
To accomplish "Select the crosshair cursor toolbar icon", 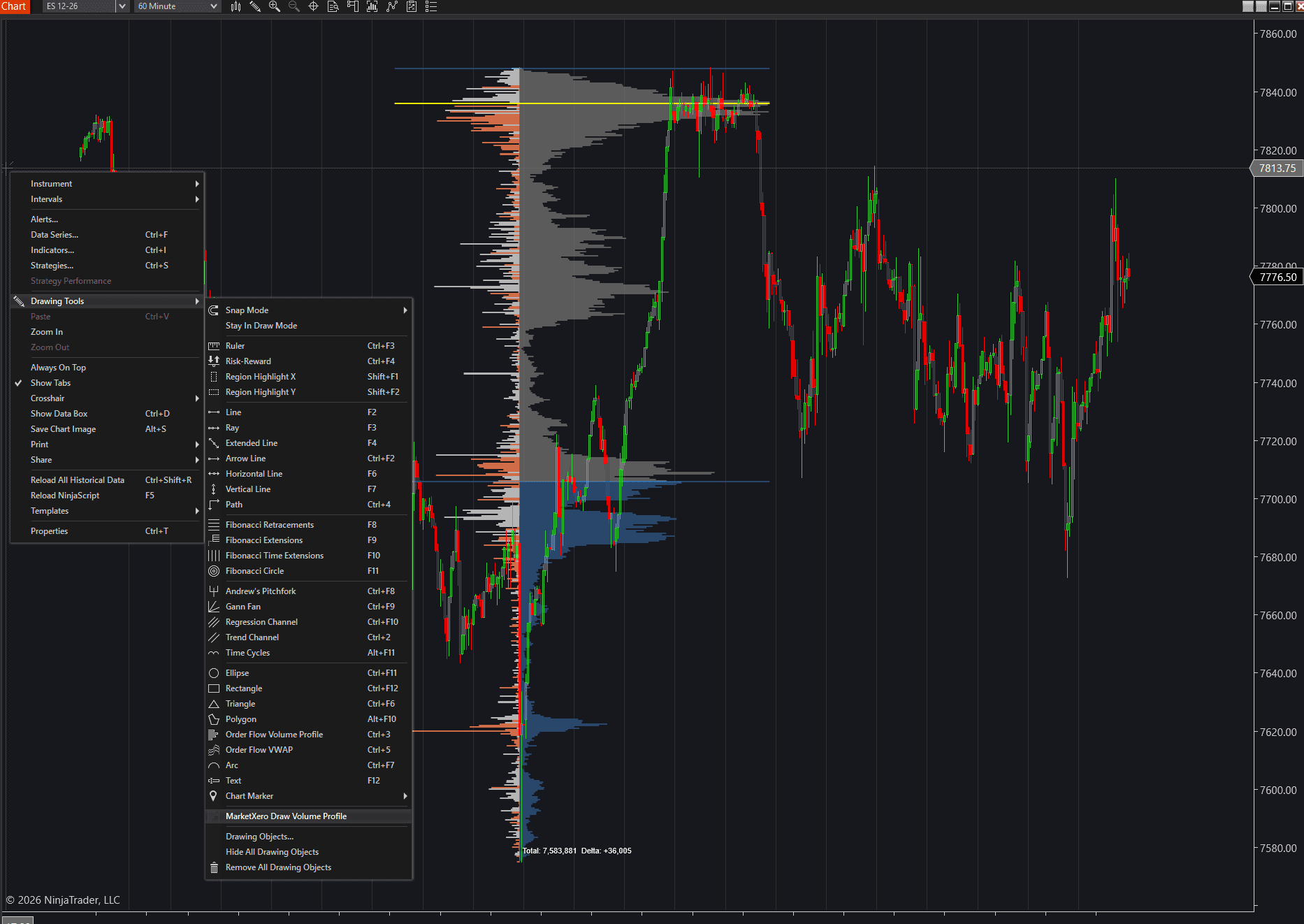I will click(x=314, y=6).
